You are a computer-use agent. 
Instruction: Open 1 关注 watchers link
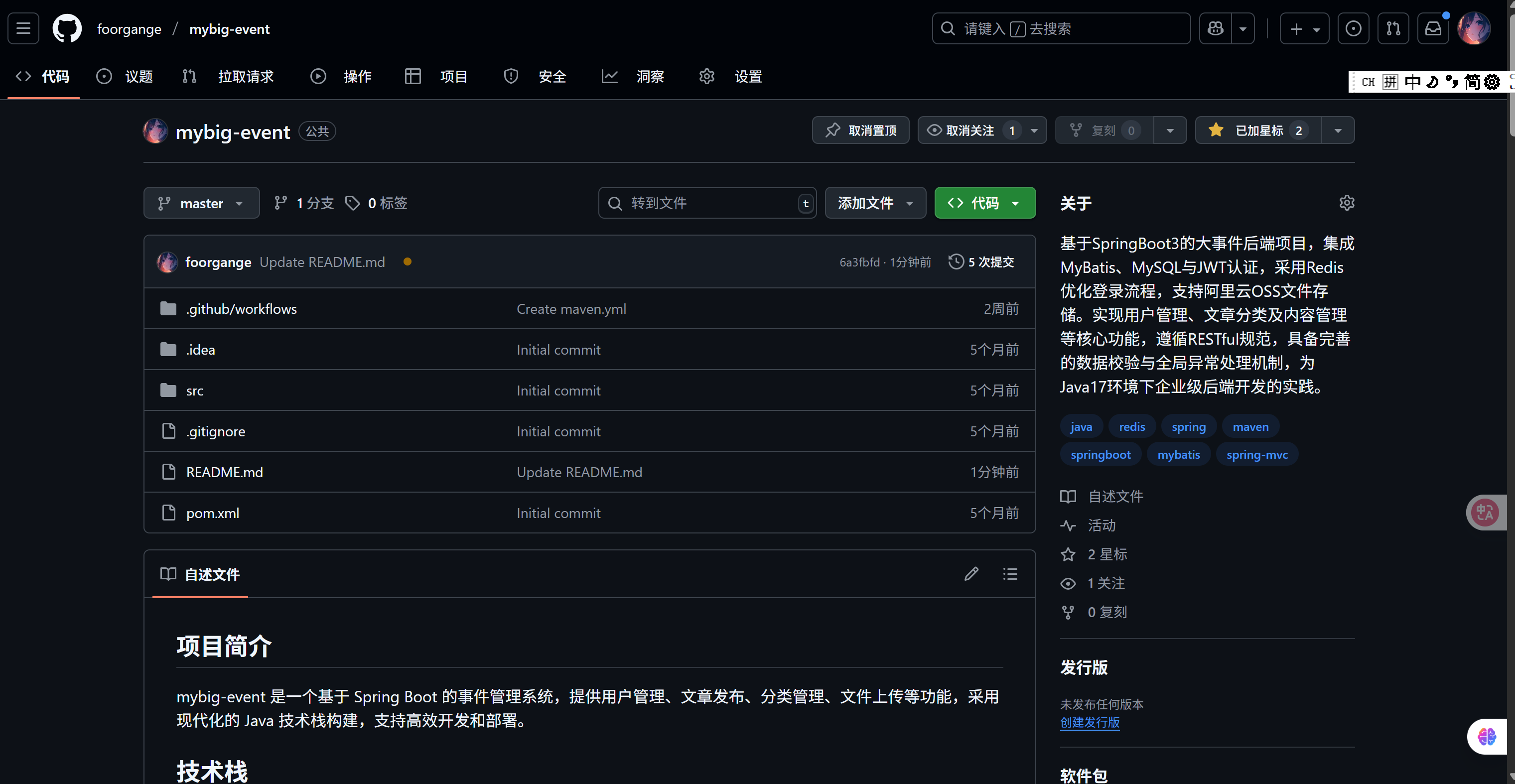tap(1093, 583)
